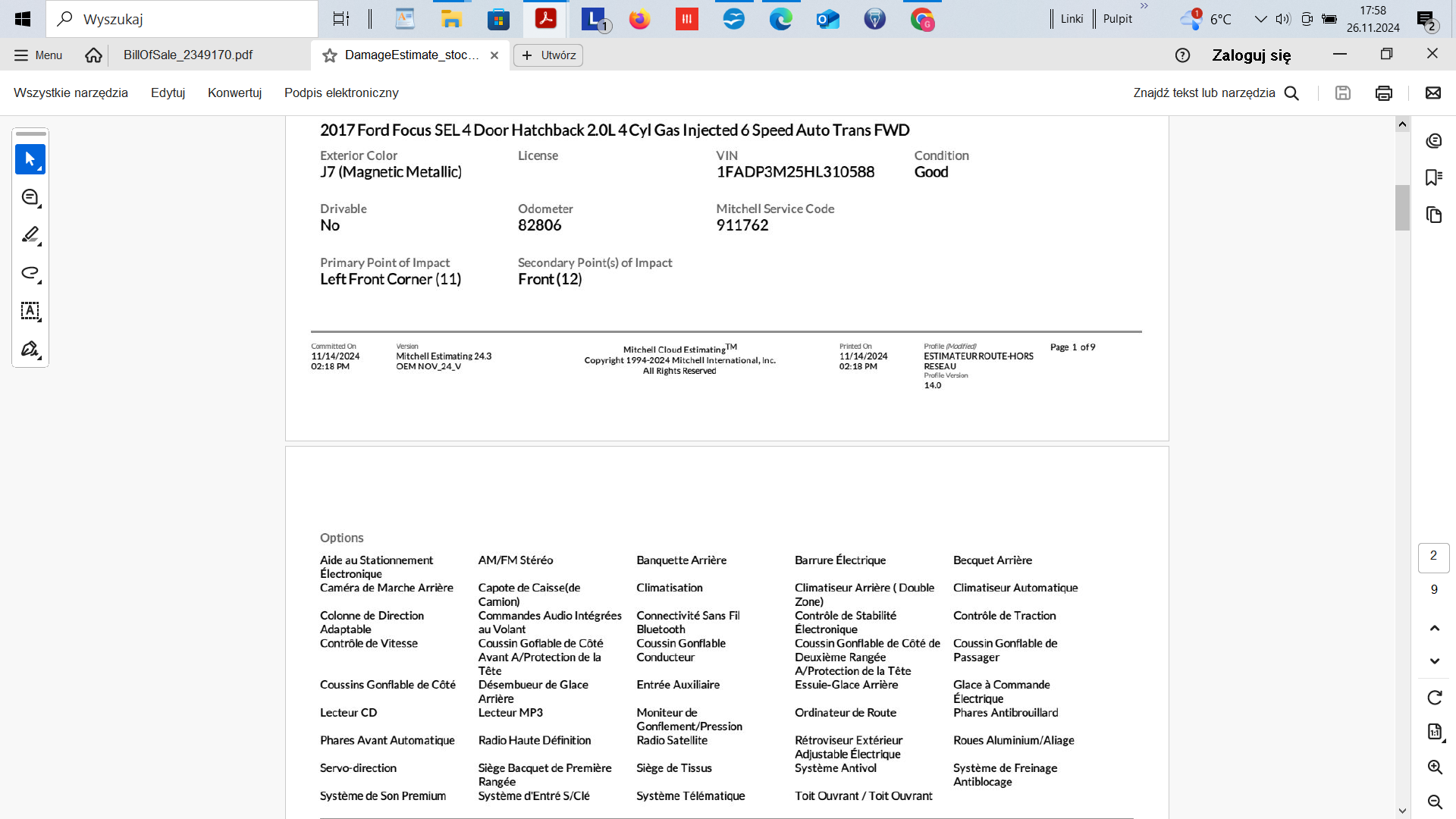This screenshot has width=1456, height=819.
Task: Open Task View on the taskbar
Action: point(341,19)
